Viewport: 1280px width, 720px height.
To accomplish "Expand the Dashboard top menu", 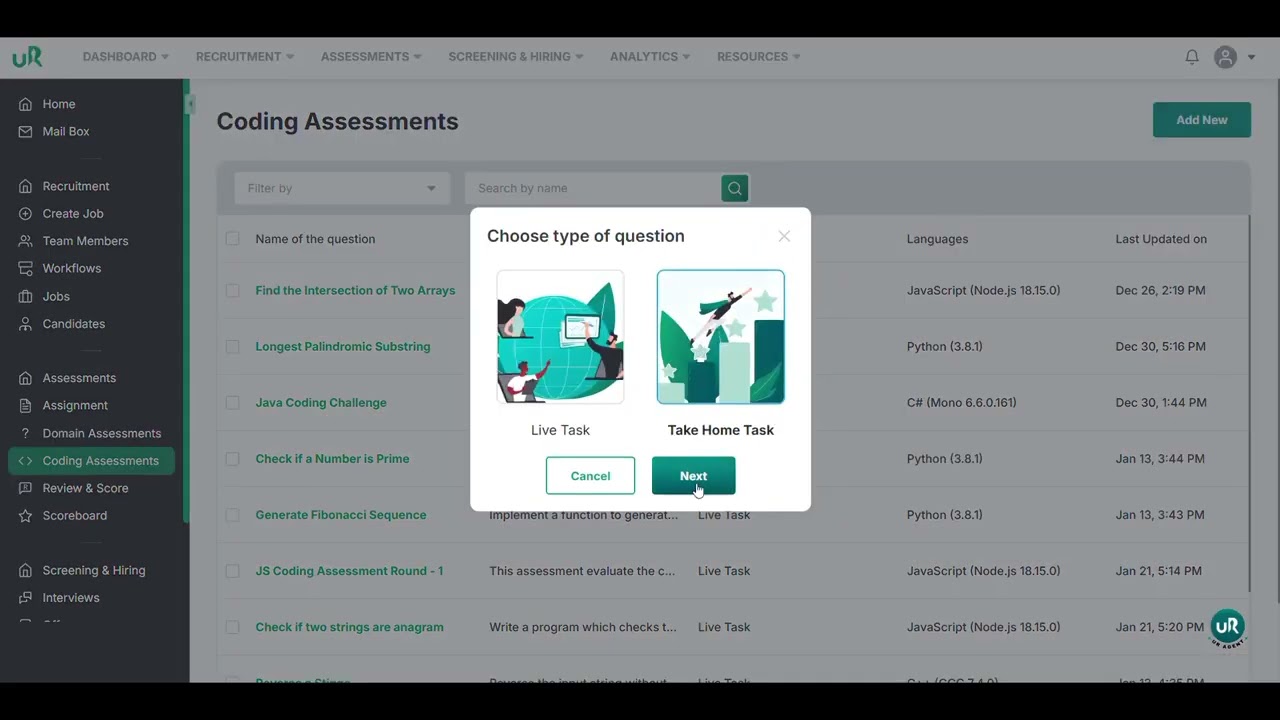I will (x=126, y=57).
